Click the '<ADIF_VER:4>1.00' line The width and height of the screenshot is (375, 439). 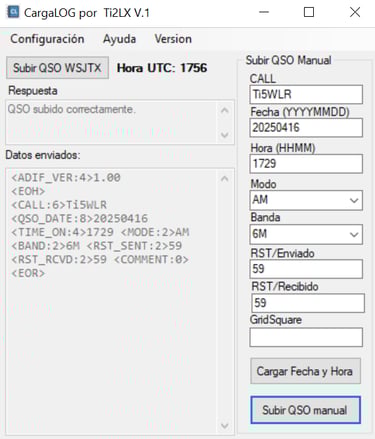coord(66,177)
